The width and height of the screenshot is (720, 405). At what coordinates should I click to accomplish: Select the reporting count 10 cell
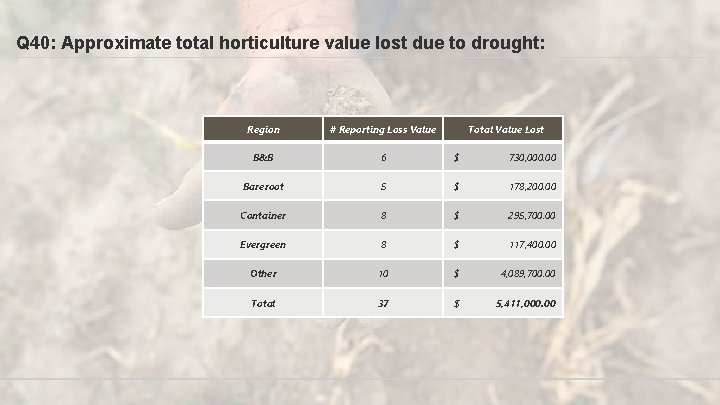[383, 274]
